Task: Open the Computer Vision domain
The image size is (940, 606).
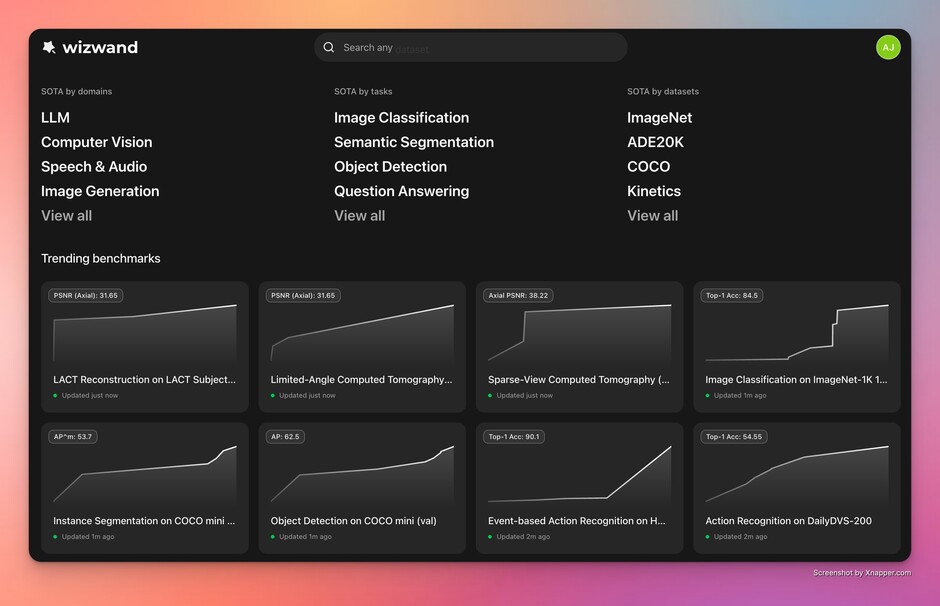Action: coord(97,142)
